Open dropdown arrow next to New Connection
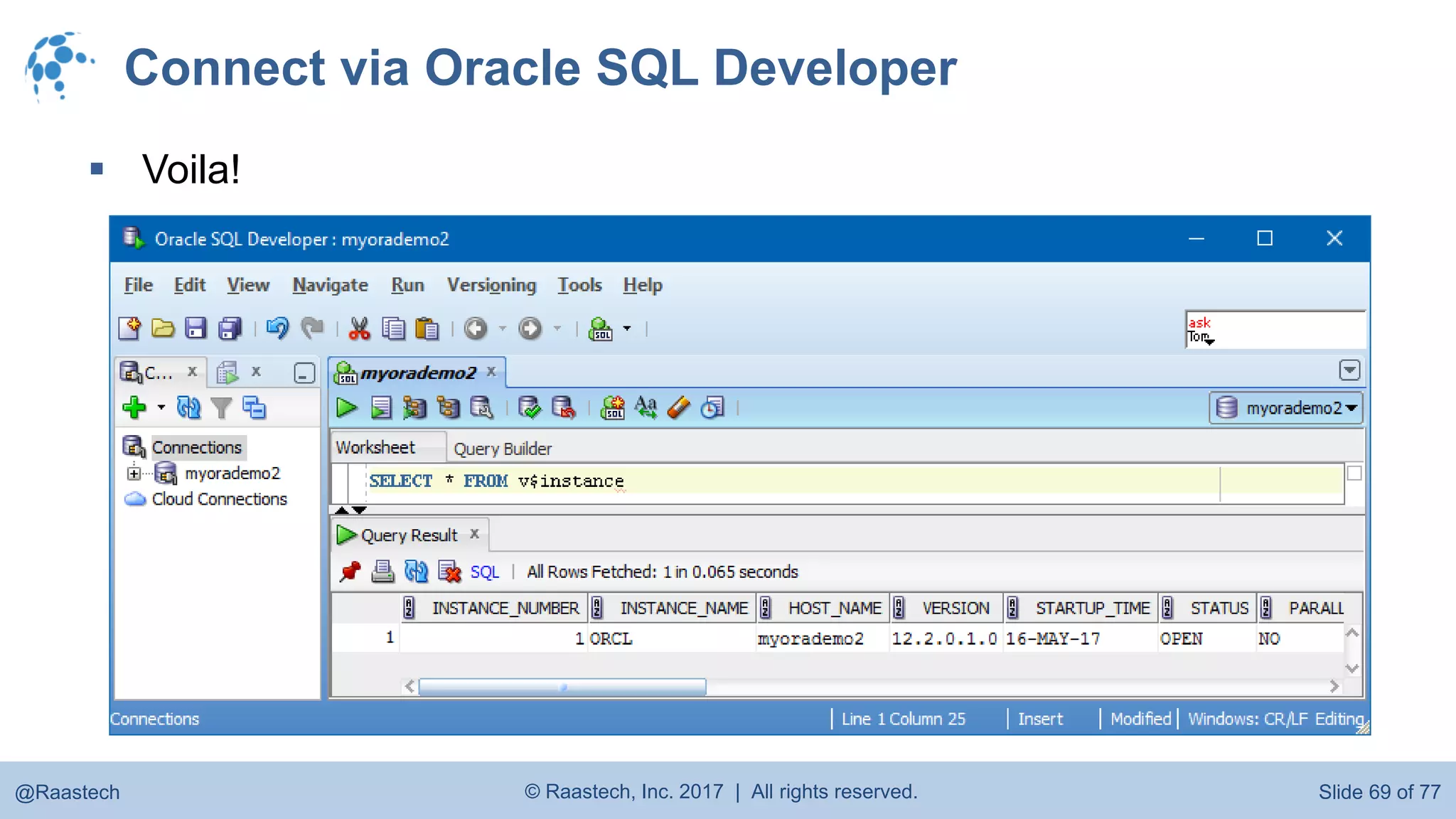This screenshot has width=1456, height=819. (161, 408)
